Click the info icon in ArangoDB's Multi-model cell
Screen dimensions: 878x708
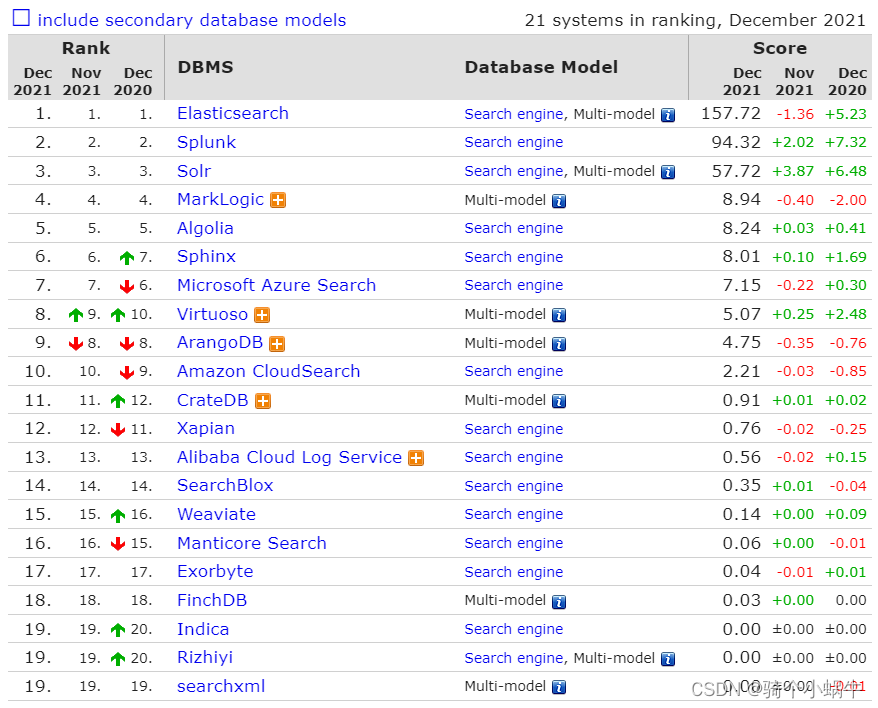[559, 344]
